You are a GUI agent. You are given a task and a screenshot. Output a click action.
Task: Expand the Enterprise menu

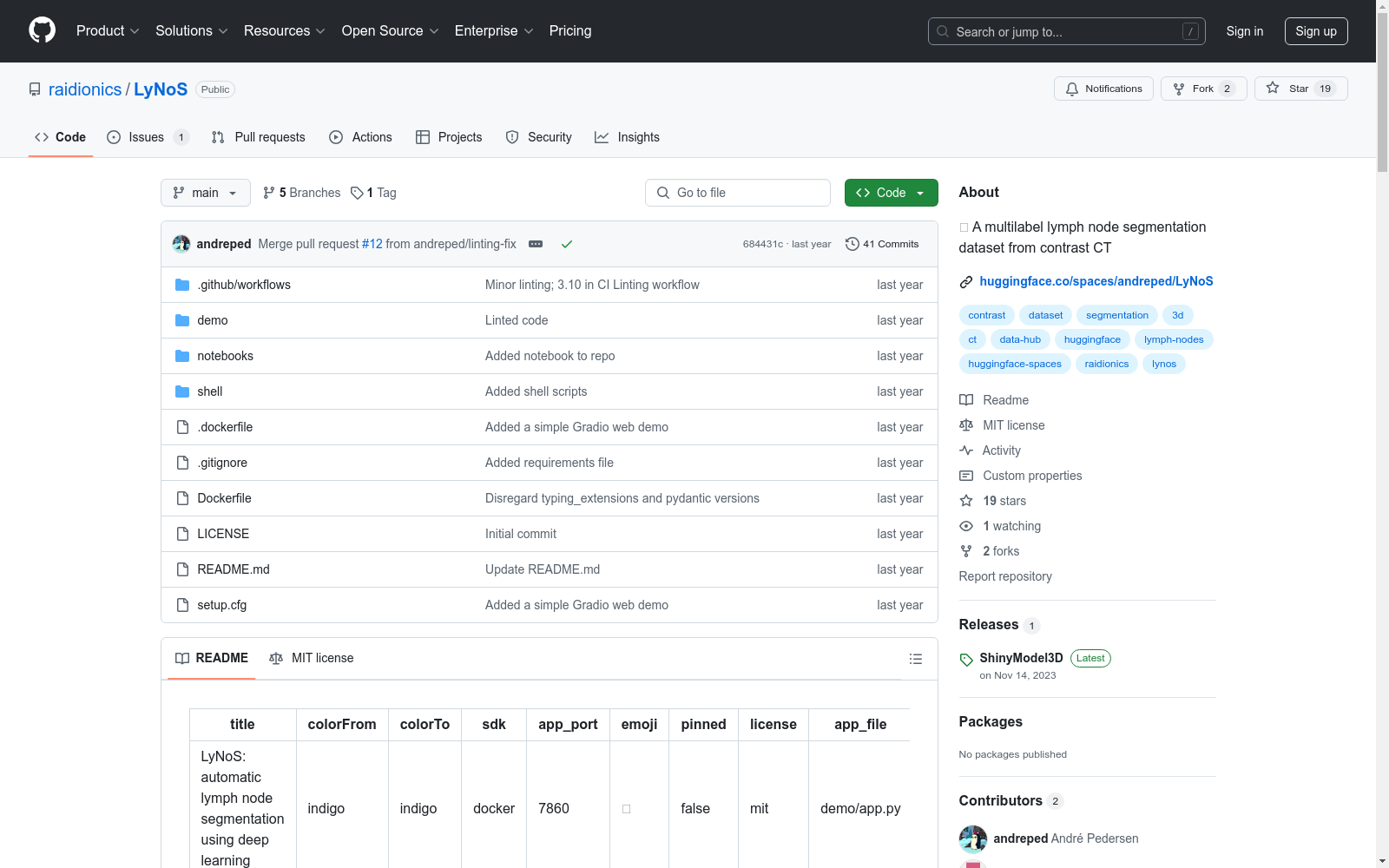(494, 31)
